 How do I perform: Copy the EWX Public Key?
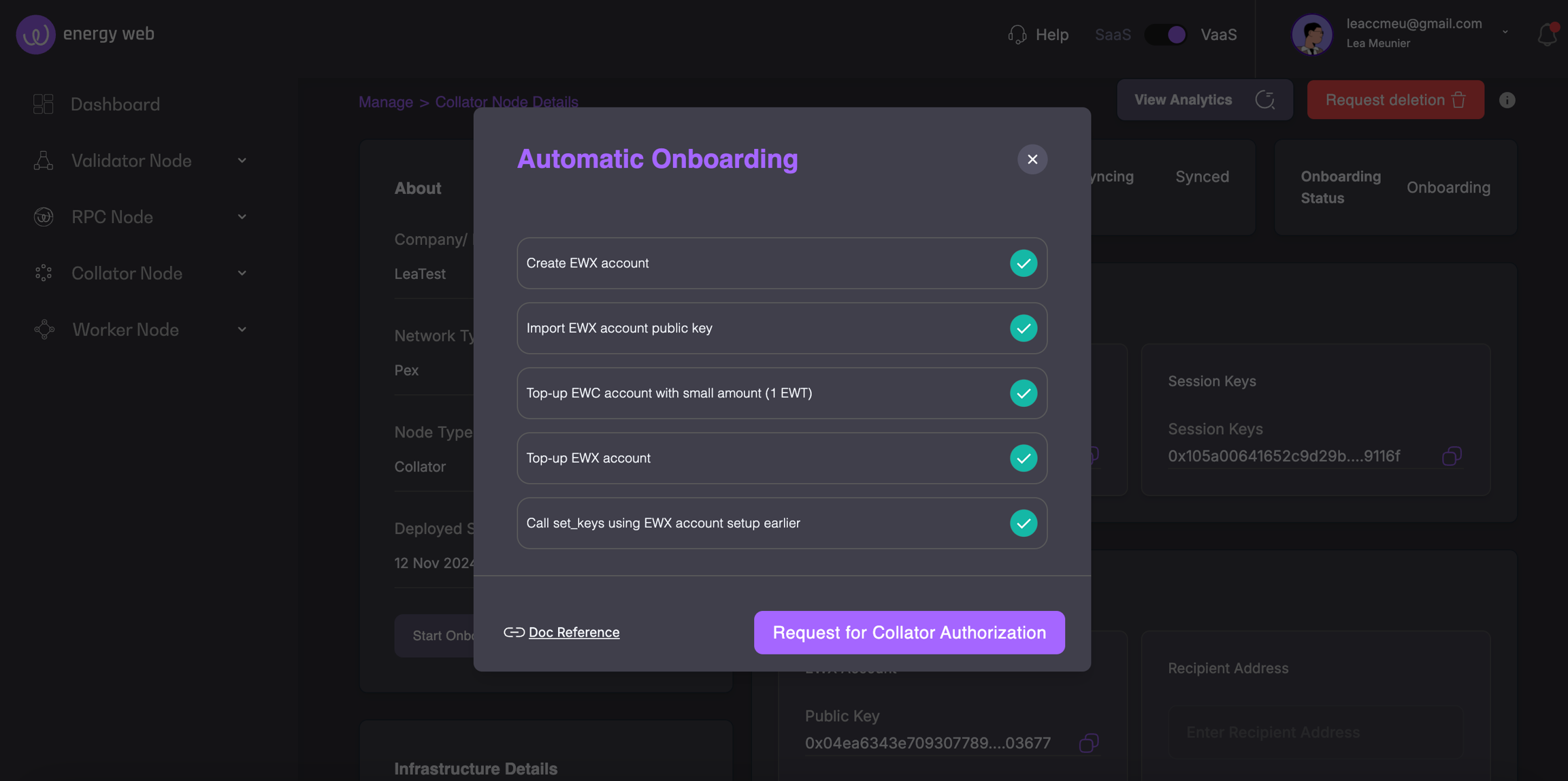[x=1088, y=743]
